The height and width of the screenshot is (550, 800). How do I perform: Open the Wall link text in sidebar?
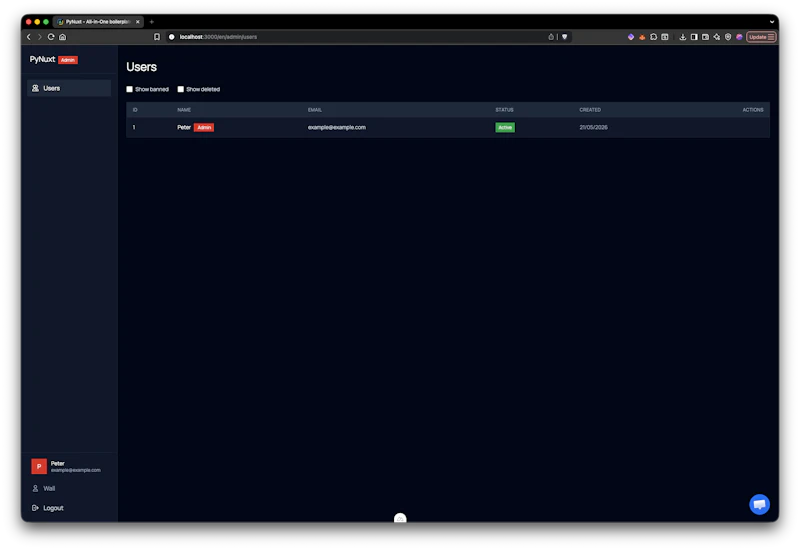[49, 488]
